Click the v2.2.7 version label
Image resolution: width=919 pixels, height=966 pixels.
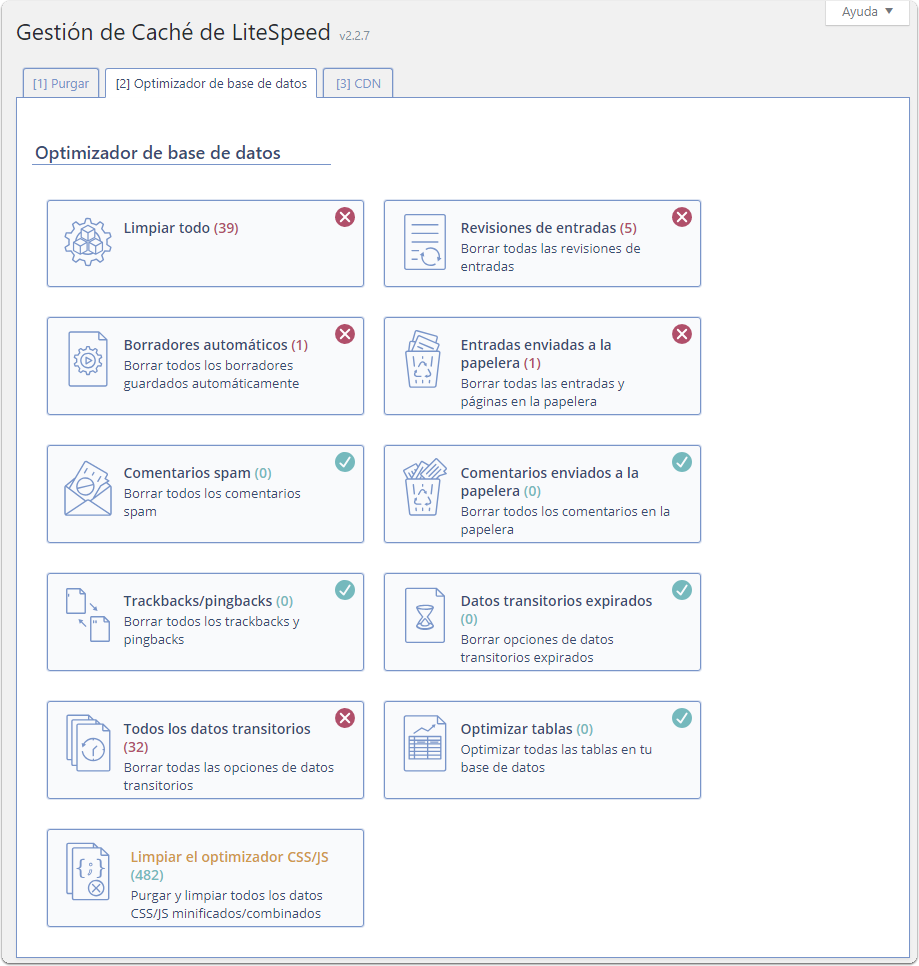[354, 36]
